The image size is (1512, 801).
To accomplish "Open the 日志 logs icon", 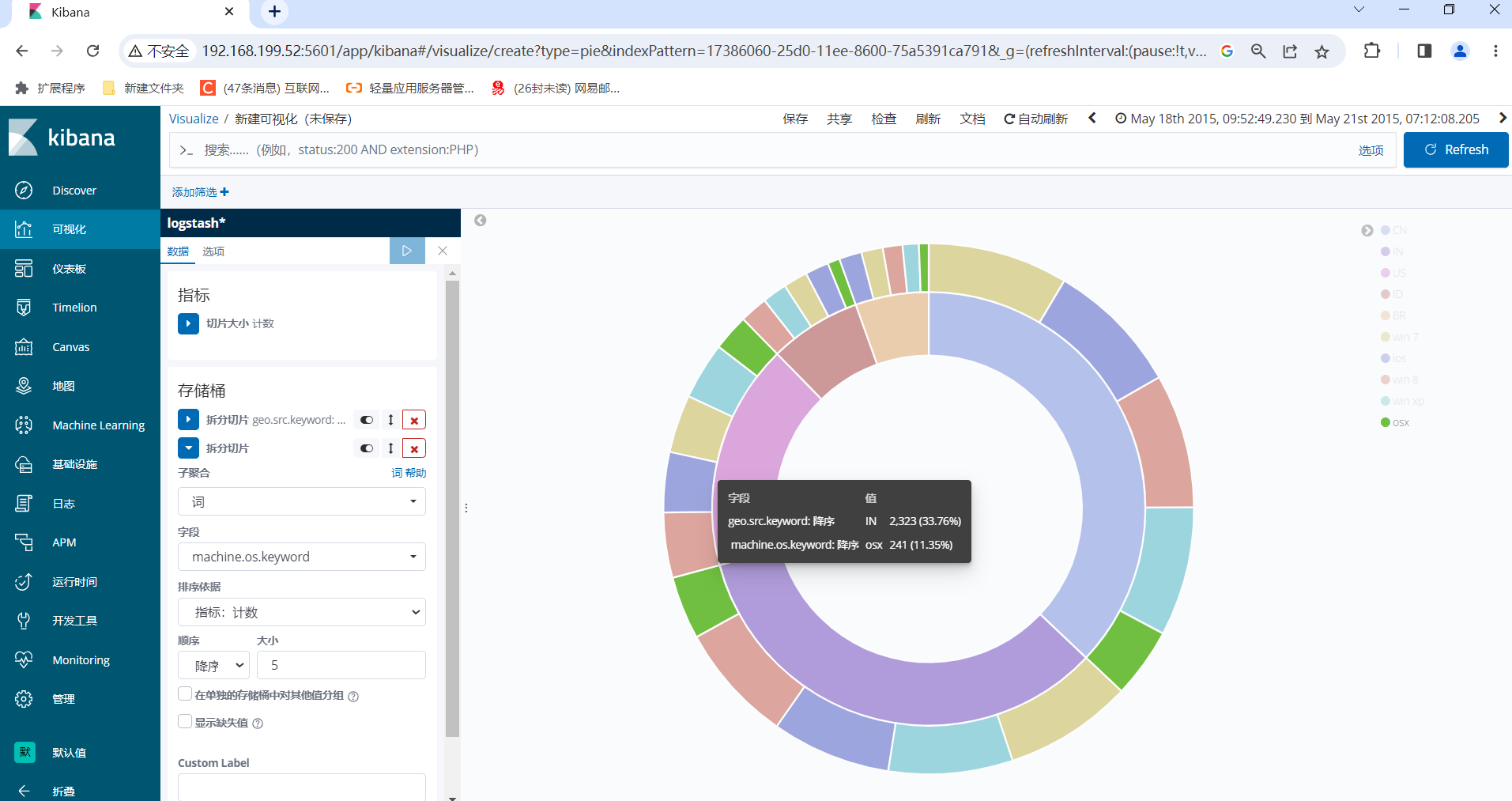I will point(24,504).
